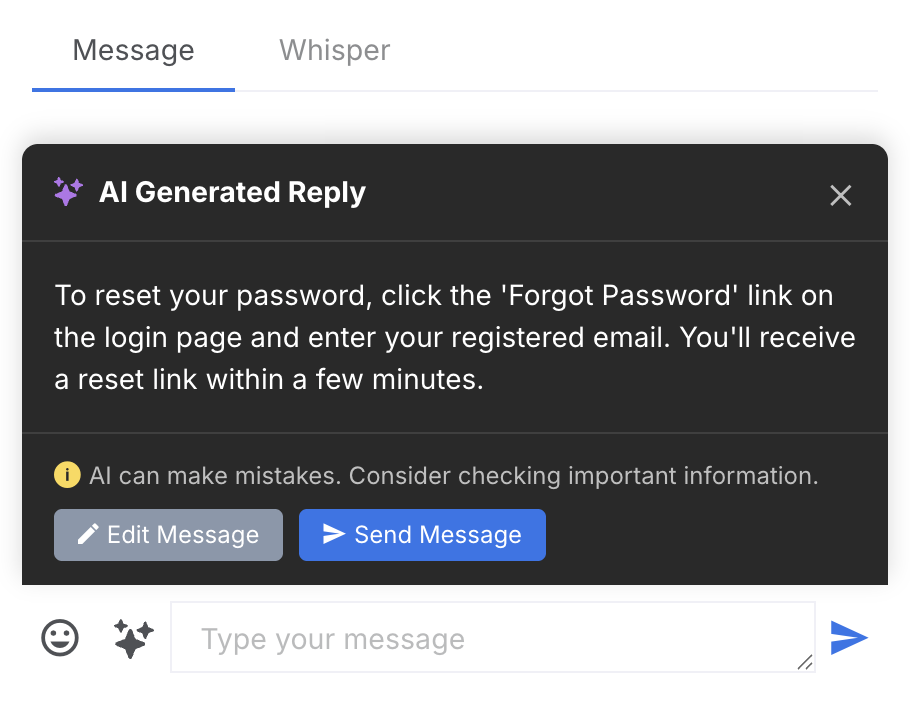910x716 pixels.
Task: Click the Send Message button
Action: (x=422, y=534)
